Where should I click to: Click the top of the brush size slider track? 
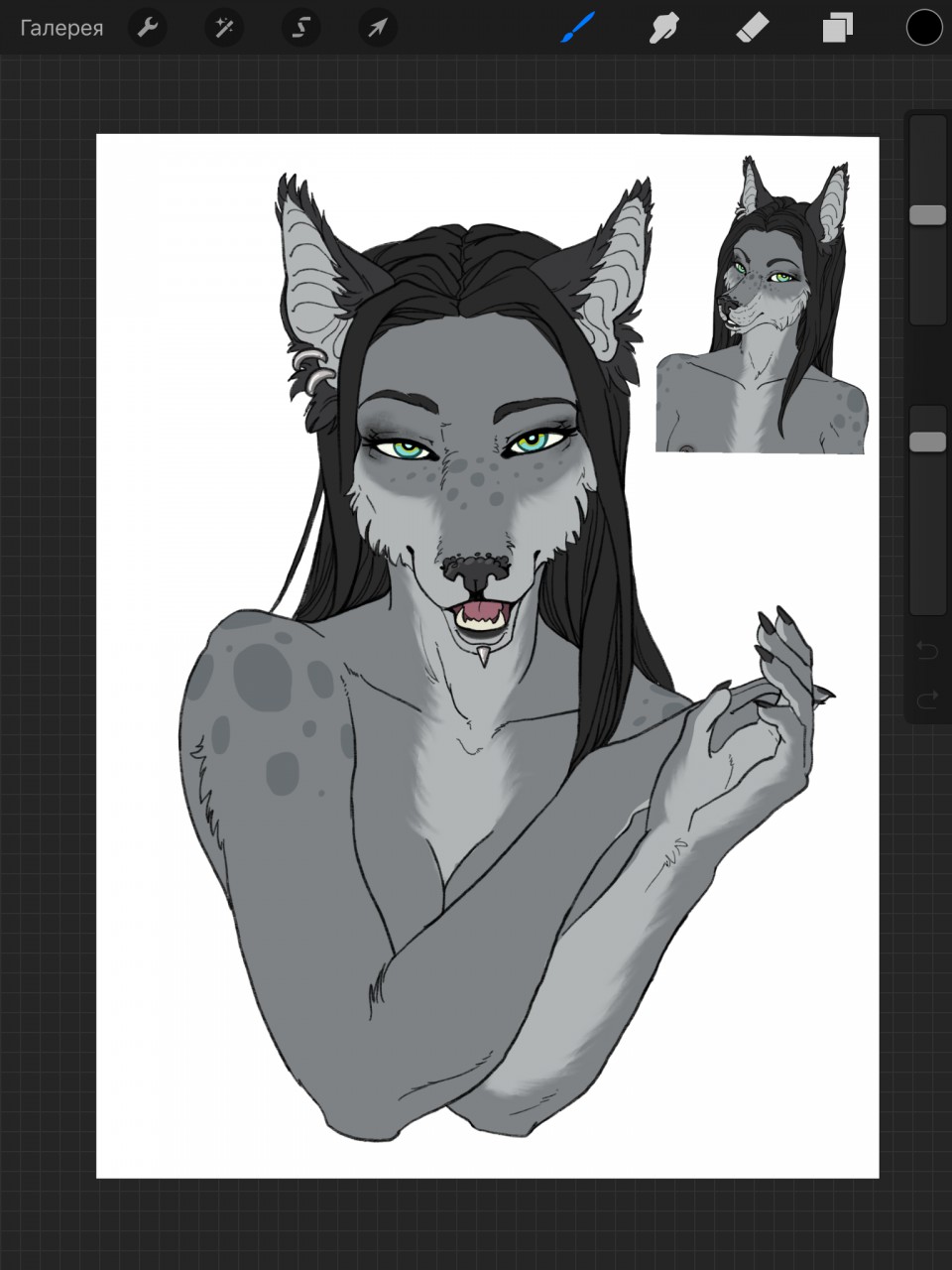[x=928, y=127]
